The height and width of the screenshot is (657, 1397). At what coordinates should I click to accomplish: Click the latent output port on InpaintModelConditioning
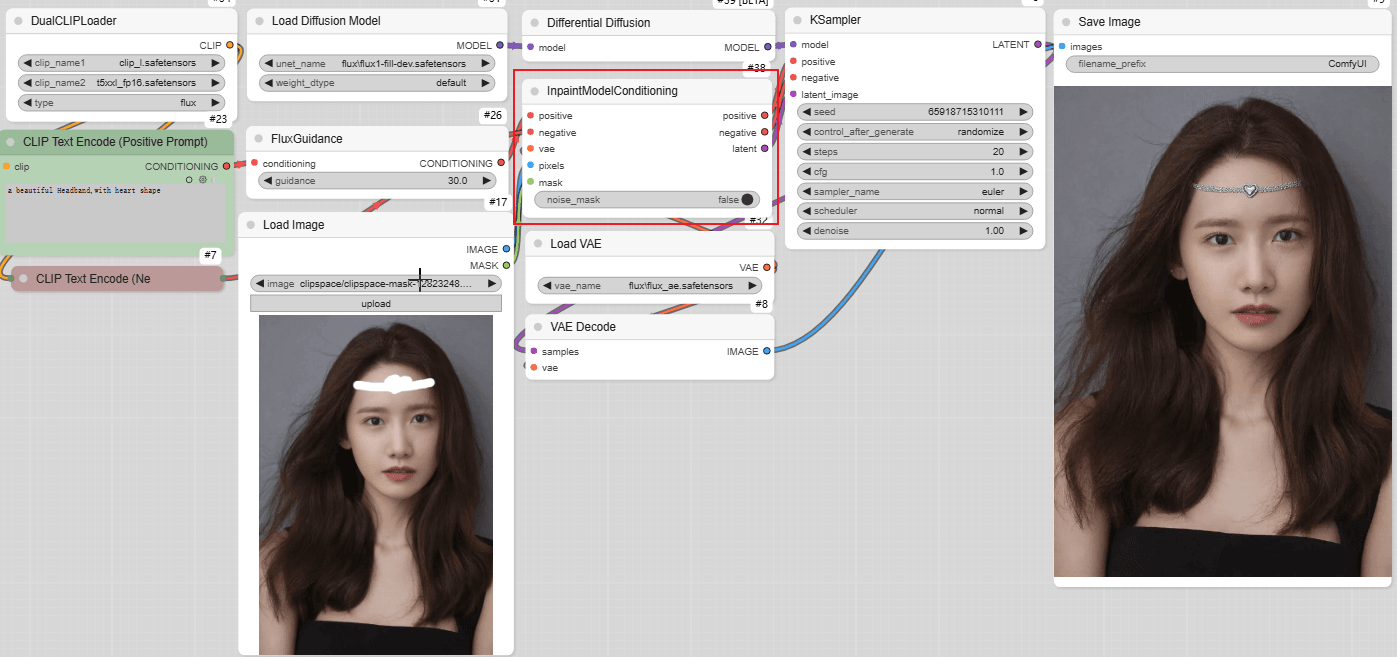pyautogui.click(x=765, y=148)
